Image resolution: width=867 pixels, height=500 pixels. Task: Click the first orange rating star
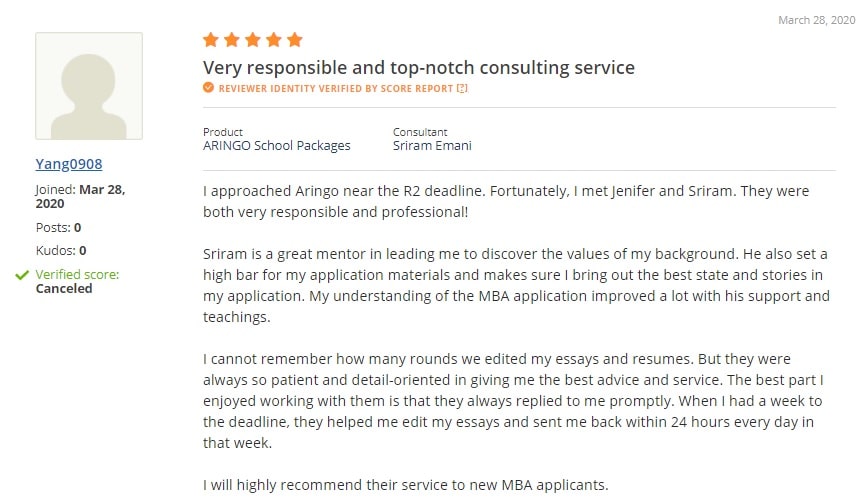coord(211,39)
